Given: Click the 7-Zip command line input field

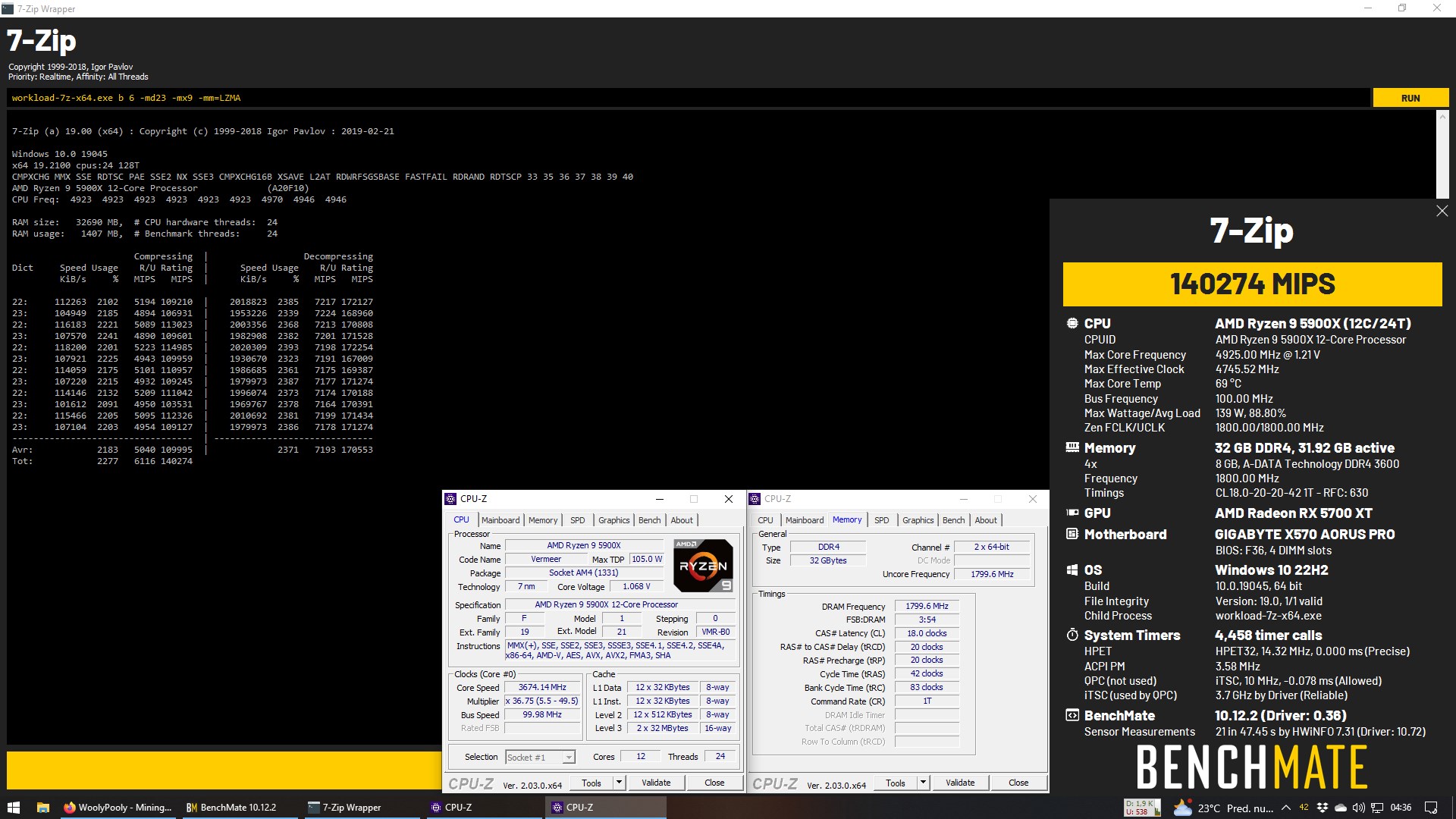Looking at the screenshot, I should coord(689,98).
